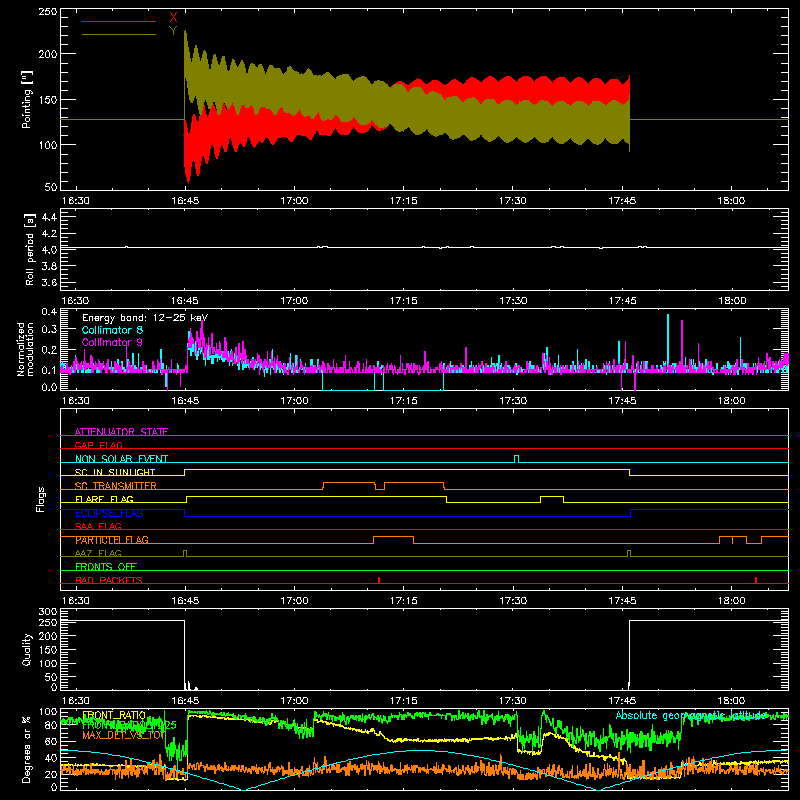This screenshot has width=800, height=800.
Task: Click the first BAD_PACKETS spike near 17:12
Action: coord(379,580)
